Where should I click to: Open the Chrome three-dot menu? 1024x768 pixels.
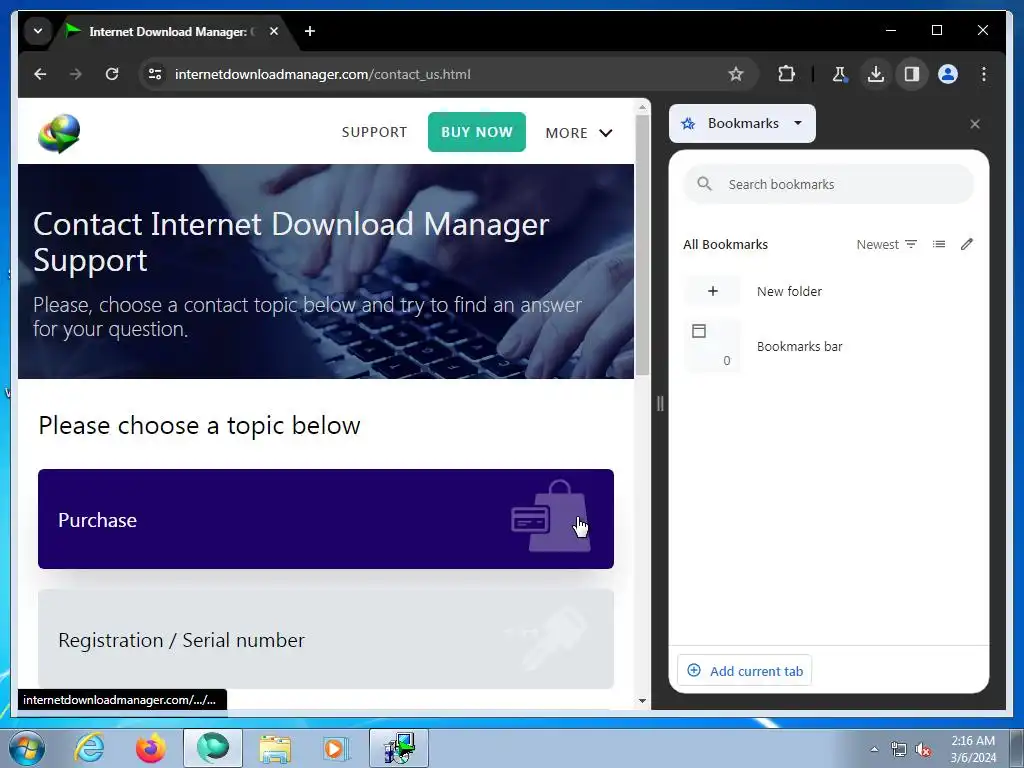984,74
